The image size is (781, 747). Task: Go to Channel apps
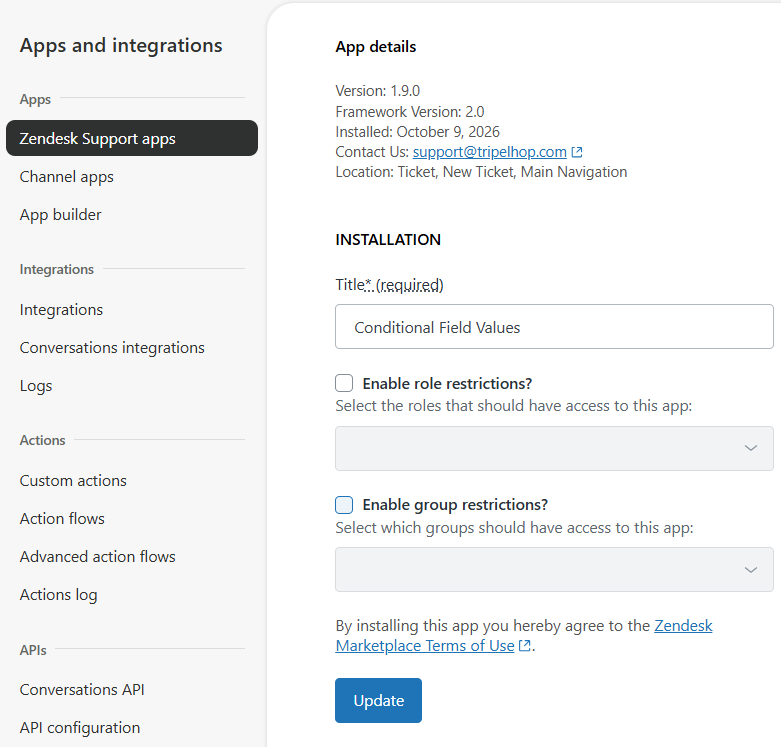67,177
